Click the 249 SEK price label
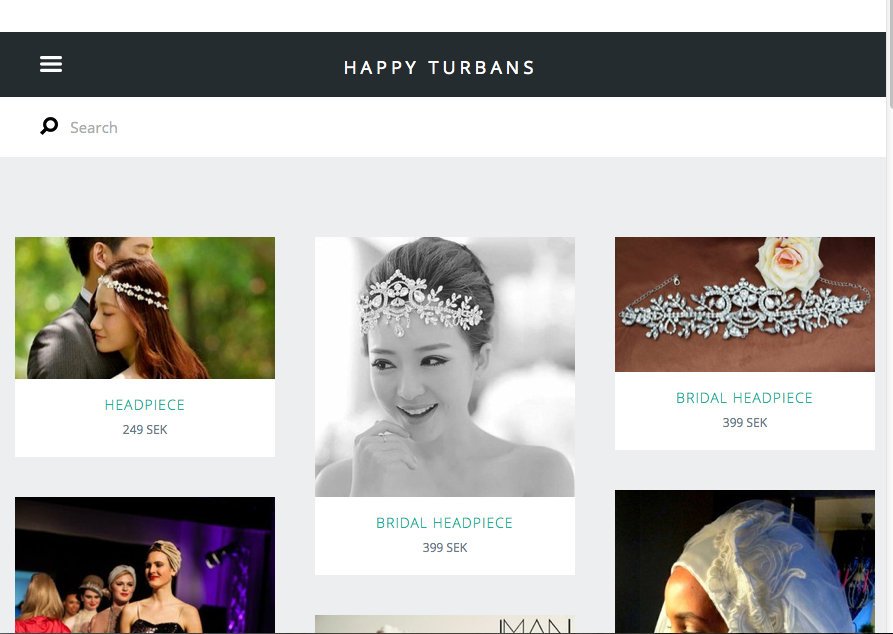Image resolution: width=893 pixels, height=634 pixels. (145, 430)
